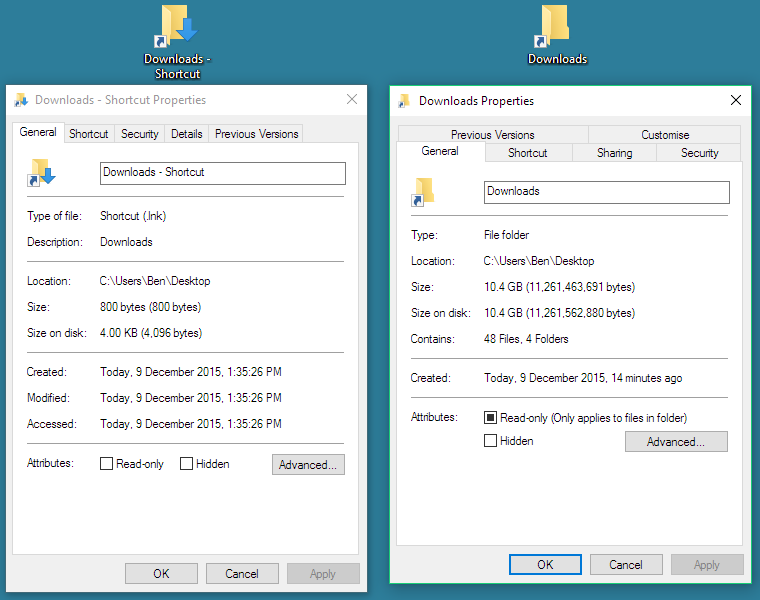The image size is (760, 600).
Task: Click Cancel in Downloads Properties window
Action: click(626, 565)
